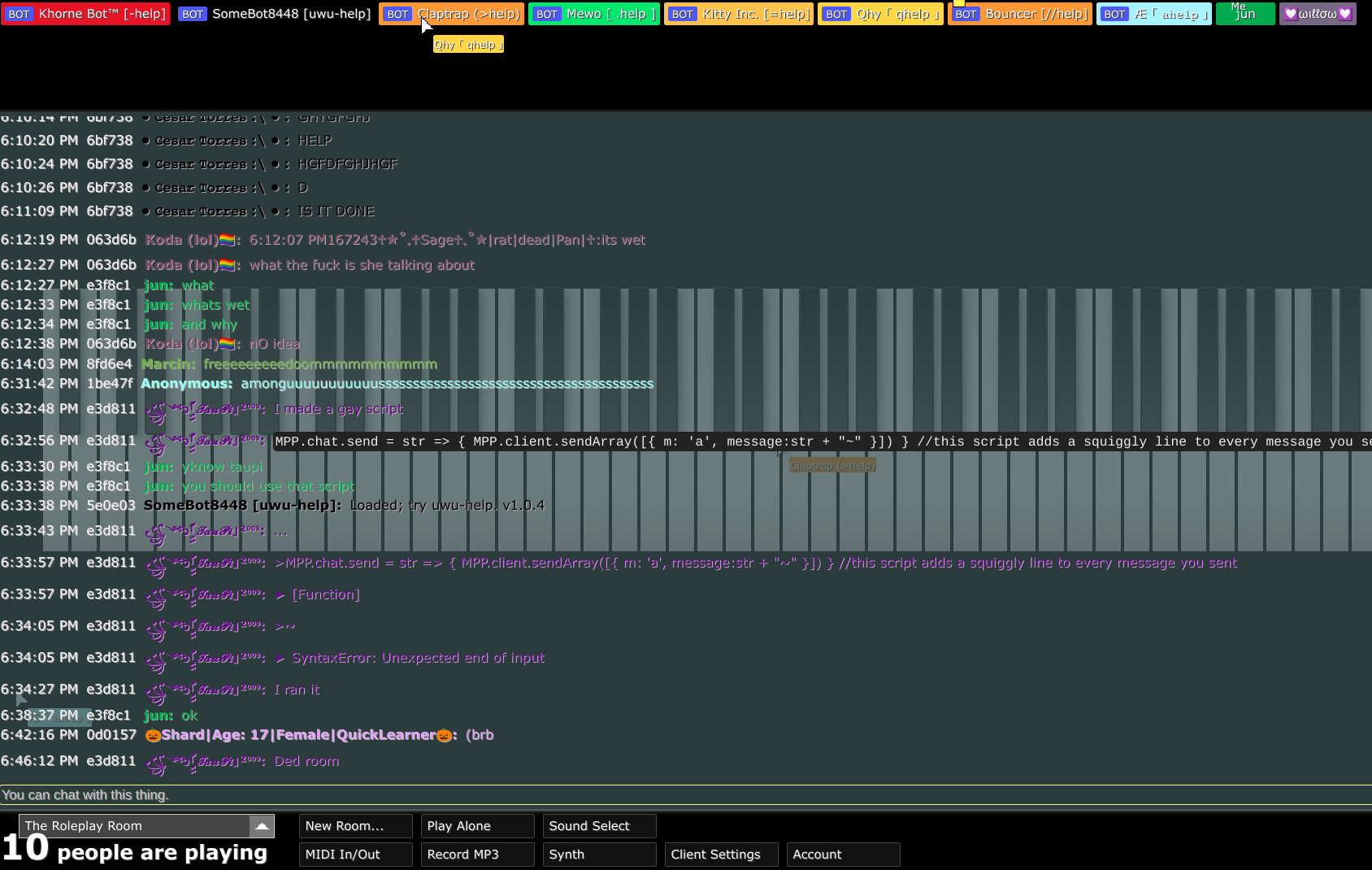Click the 'HGFDFGHJHGF' chat message
The width and height of the screenshot is (1372, 870).
[x=348, y=164]
